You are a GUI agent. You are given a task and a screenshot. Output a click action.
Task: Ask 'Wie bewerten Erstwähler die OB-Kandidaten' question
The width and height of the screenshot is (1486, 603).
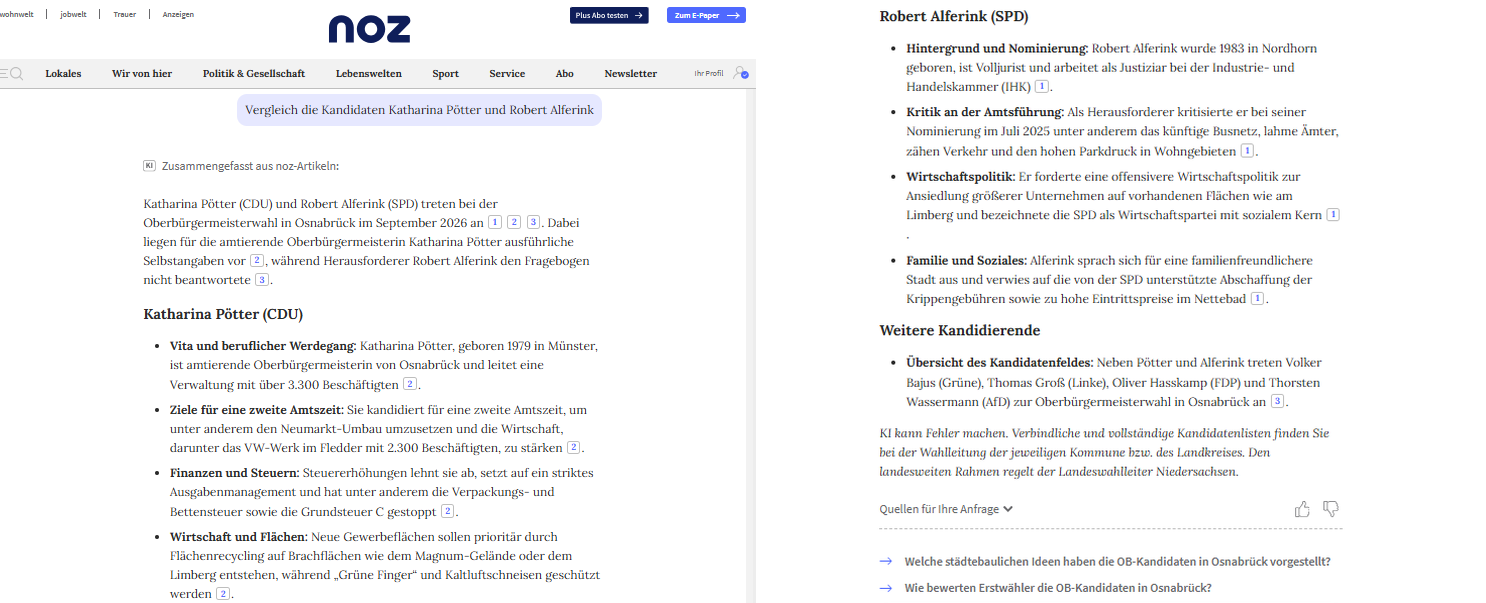[x=1058, y=588]
